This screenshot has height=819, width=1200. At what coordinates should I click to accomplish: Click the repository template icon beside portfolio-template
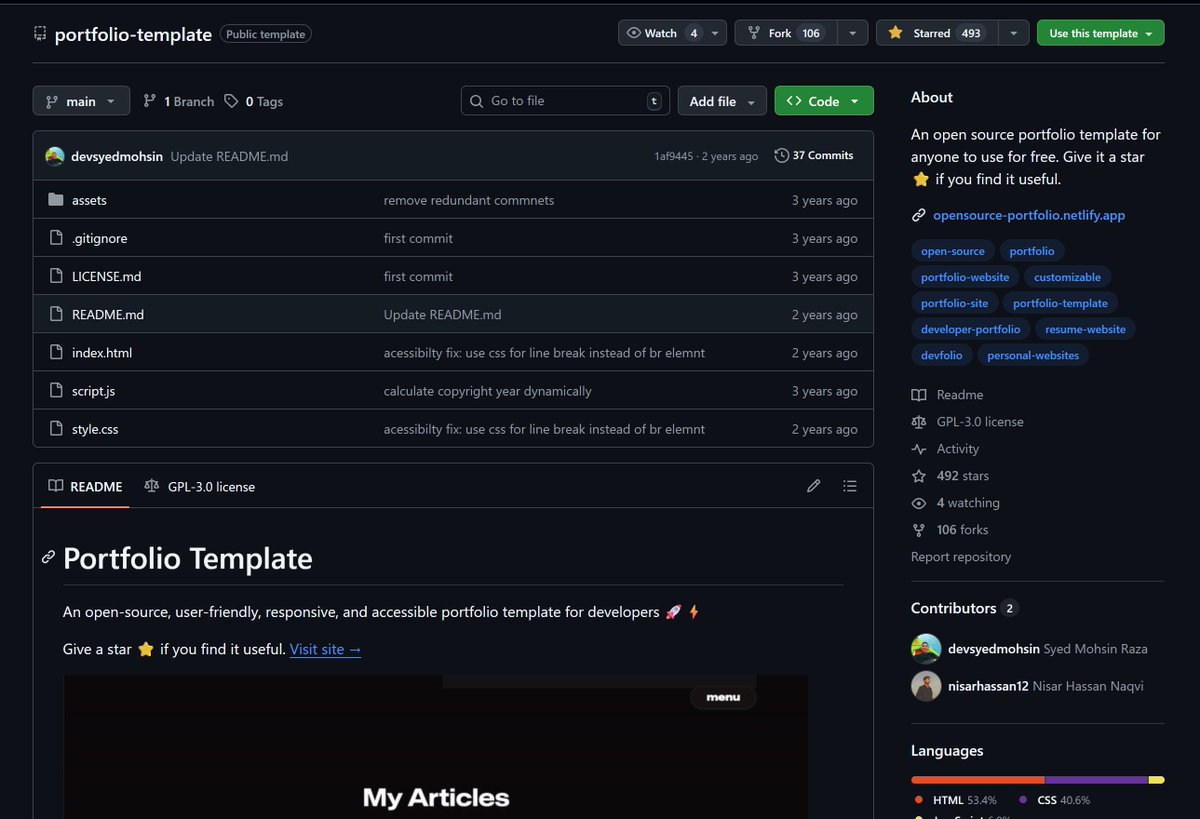point(40,34)
